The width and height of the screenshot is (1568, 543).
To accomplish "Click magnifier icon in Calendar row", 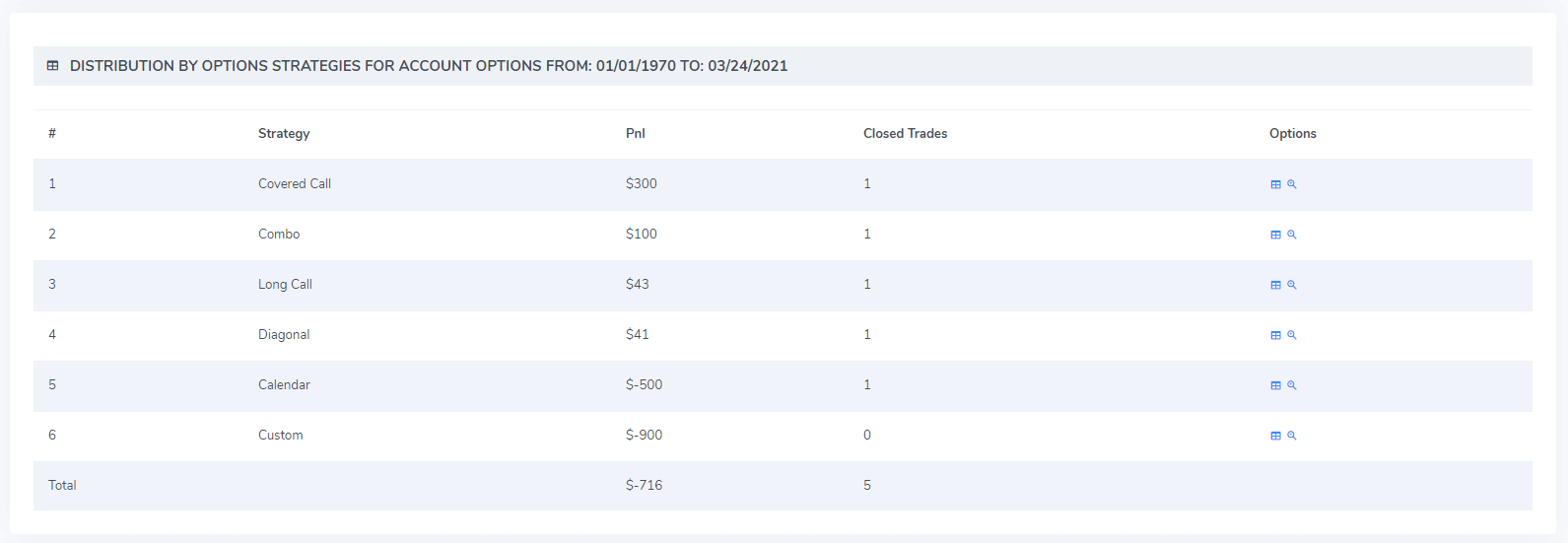I will pos(1291,385).
